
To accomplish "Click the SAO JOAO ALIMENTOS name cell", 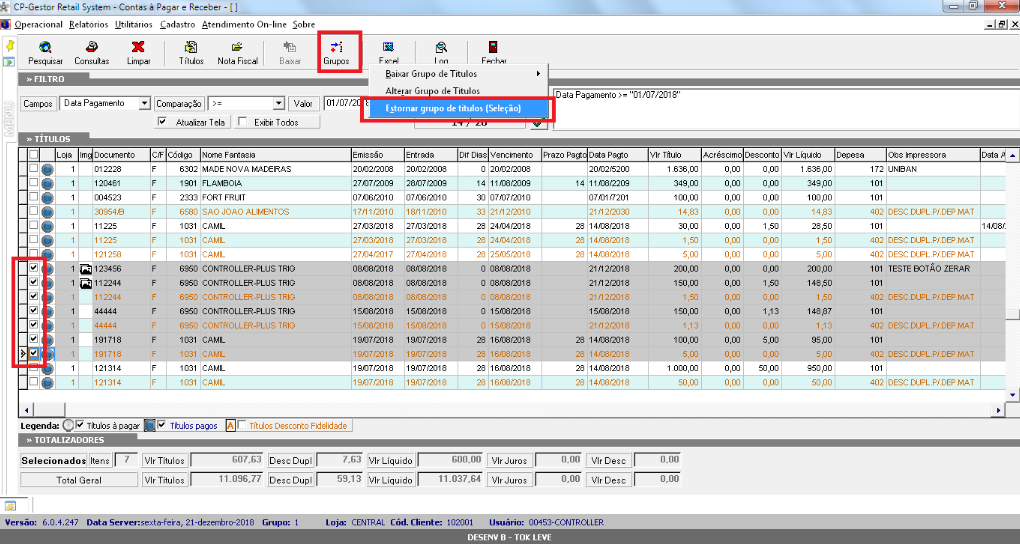I will coord(275,212).
